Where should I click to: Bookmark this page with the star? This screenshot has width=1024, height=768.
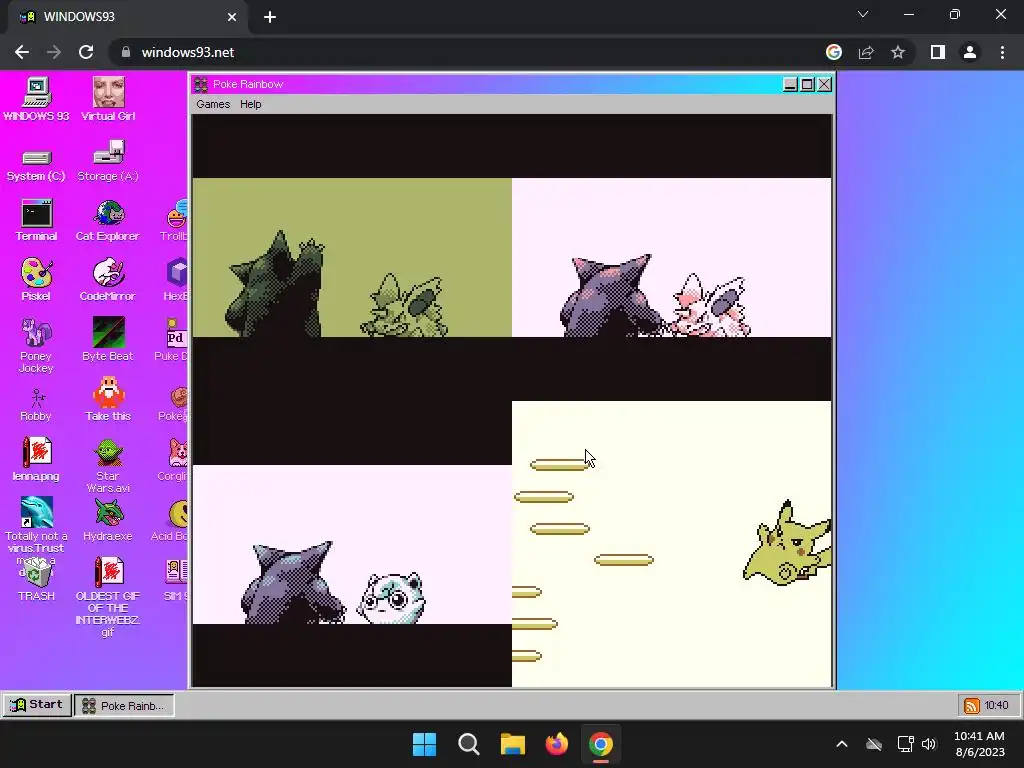coord(898,52)
